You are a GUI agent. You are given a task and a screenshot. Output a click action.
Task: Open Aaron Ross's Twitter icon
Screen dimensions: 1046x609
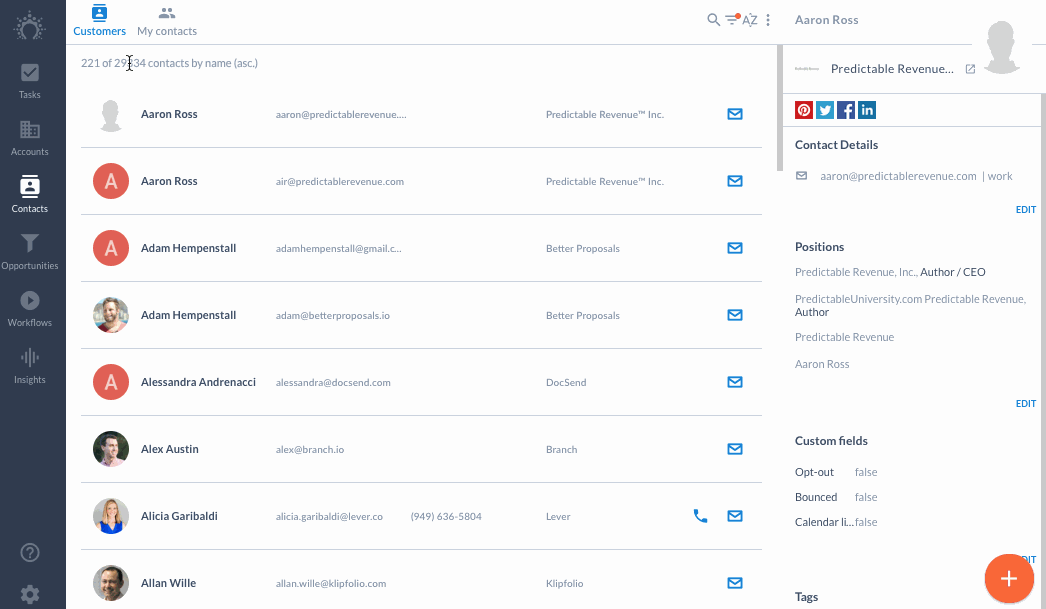click(x=825, y=110)
